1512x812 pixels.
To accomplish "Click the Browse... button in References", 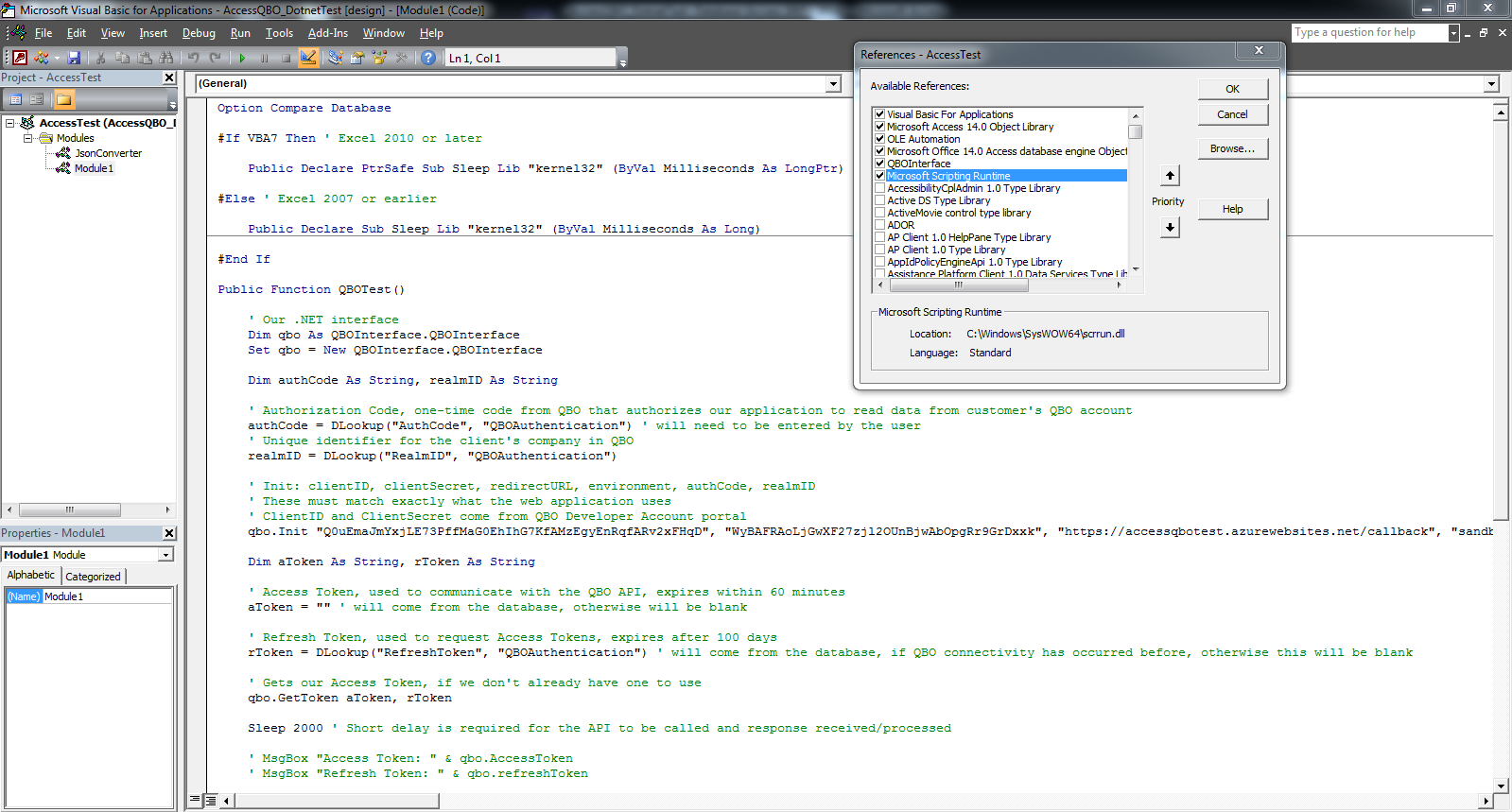I will click(x=1232, y=148).
